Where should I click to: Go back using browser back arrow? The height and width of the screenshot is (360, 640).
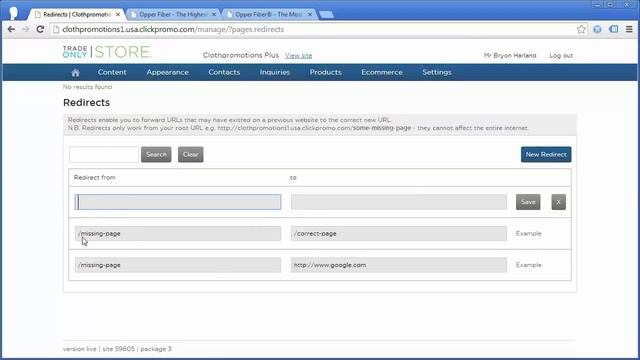(11, 29)
